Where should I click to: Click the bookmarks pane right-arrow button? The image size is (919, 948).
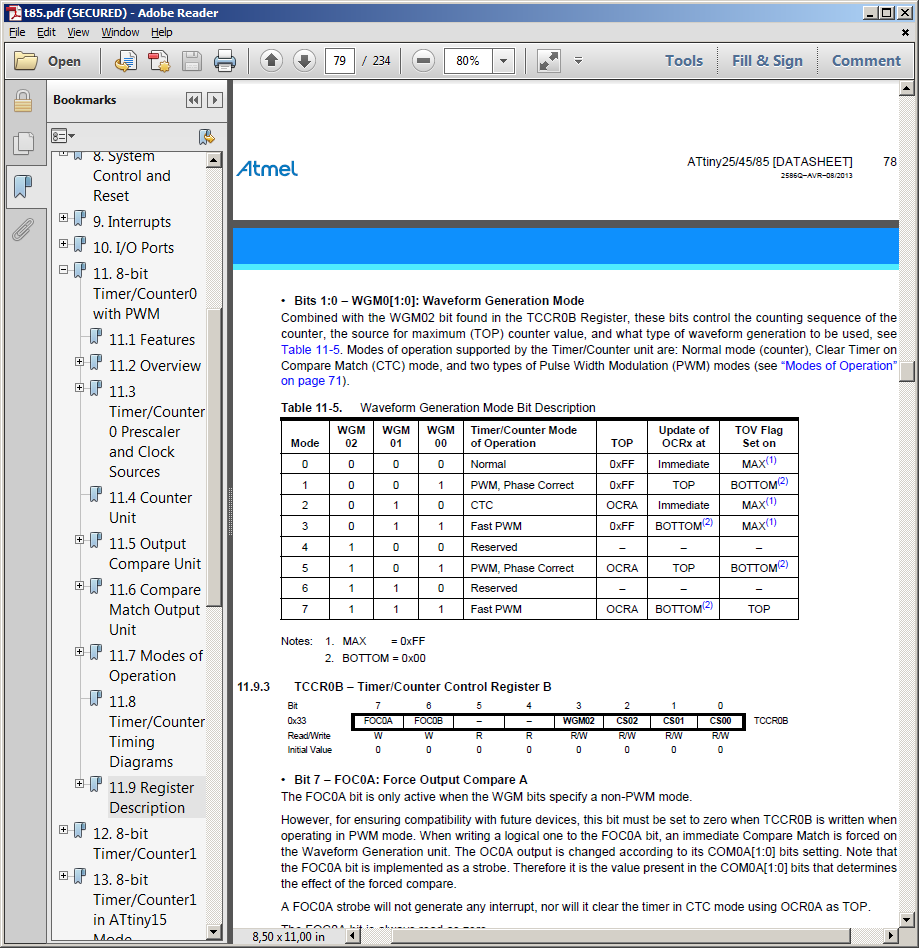point(215,100)
